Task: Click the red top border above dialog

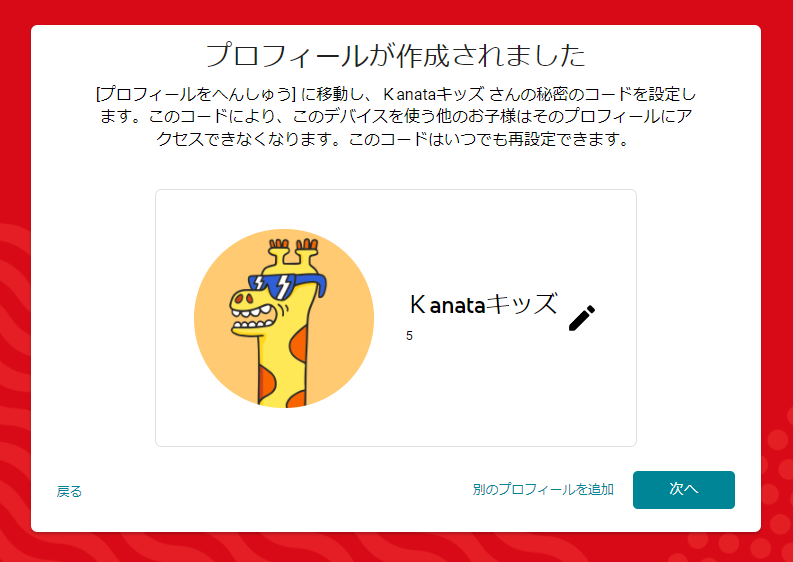Action: [x=396, y=12]
